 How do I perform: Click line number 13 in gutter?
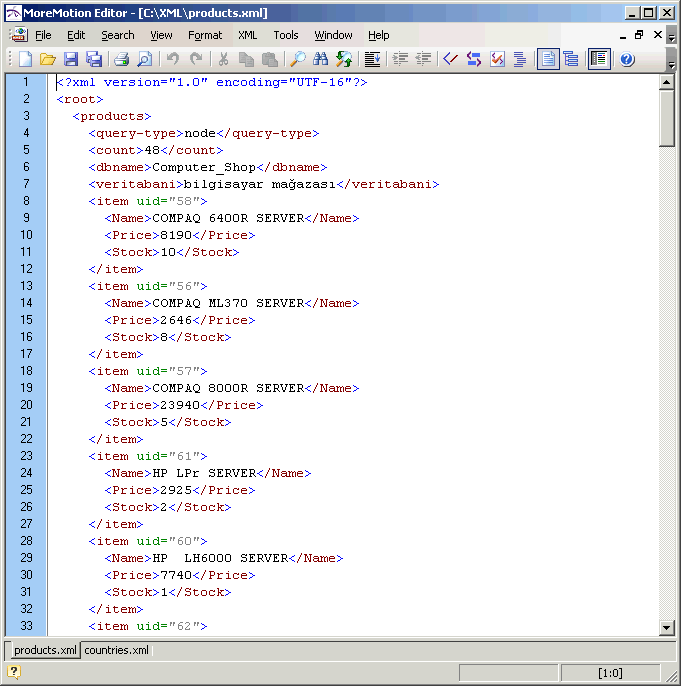coord(26,286)
